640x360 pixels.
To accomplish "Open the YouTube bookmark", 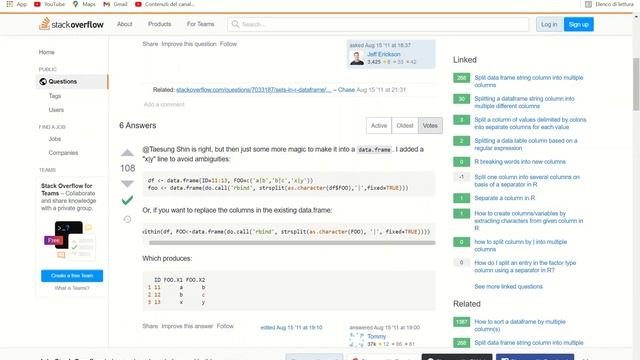I will coord(49,4).
